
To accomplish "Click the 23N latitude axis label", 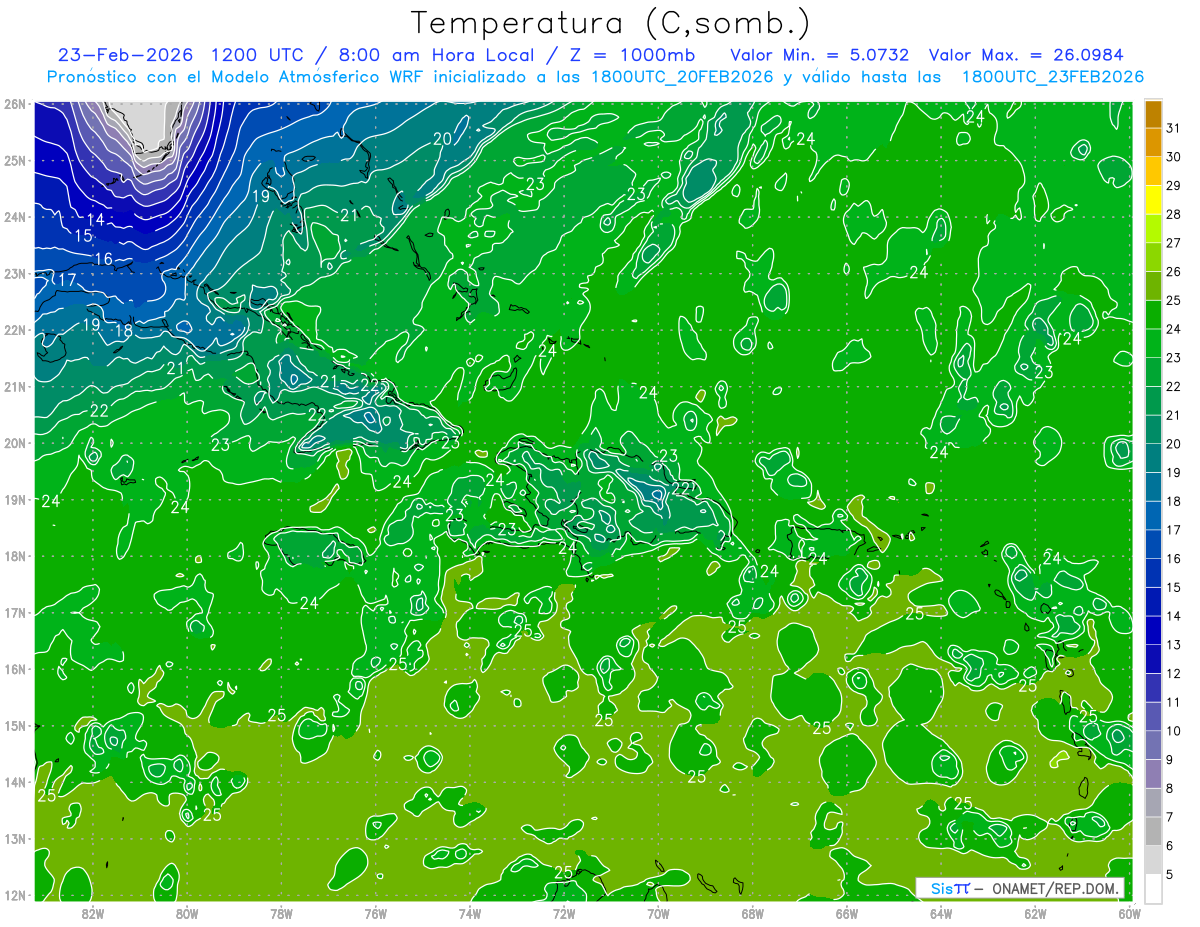I will coord(14,273).
